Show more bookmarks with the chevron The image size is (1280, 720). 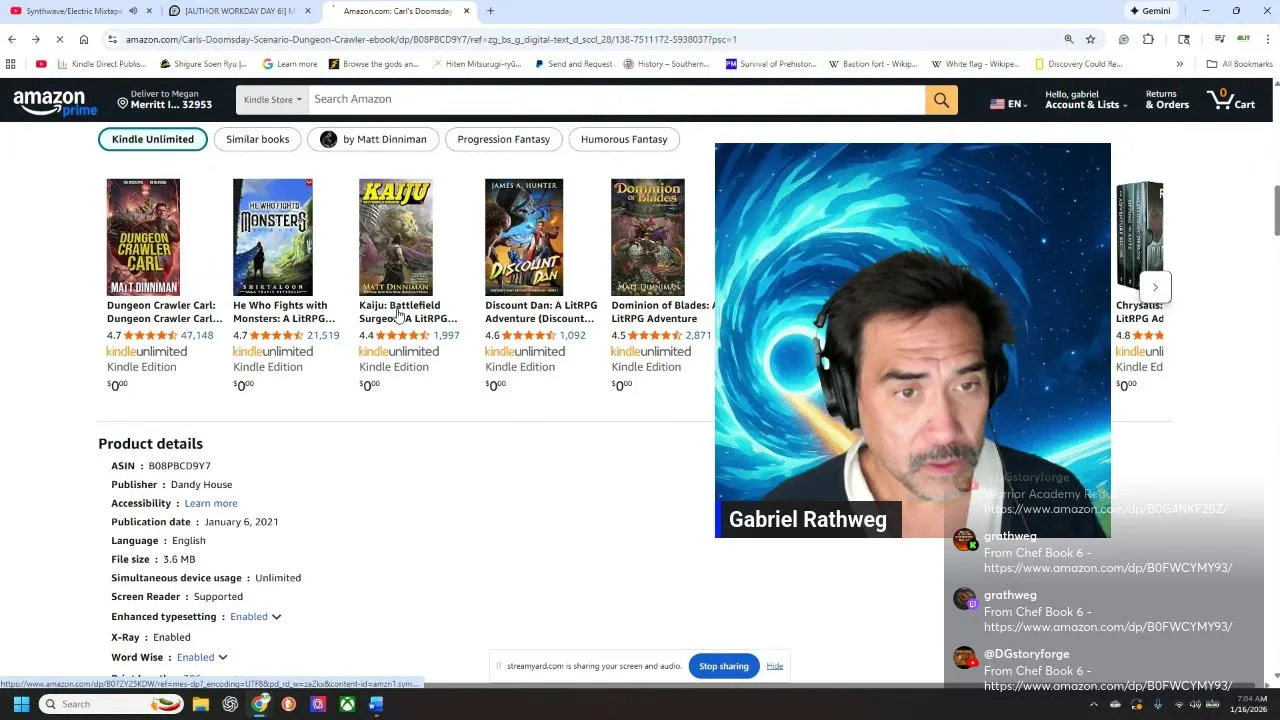(1179, 64)
